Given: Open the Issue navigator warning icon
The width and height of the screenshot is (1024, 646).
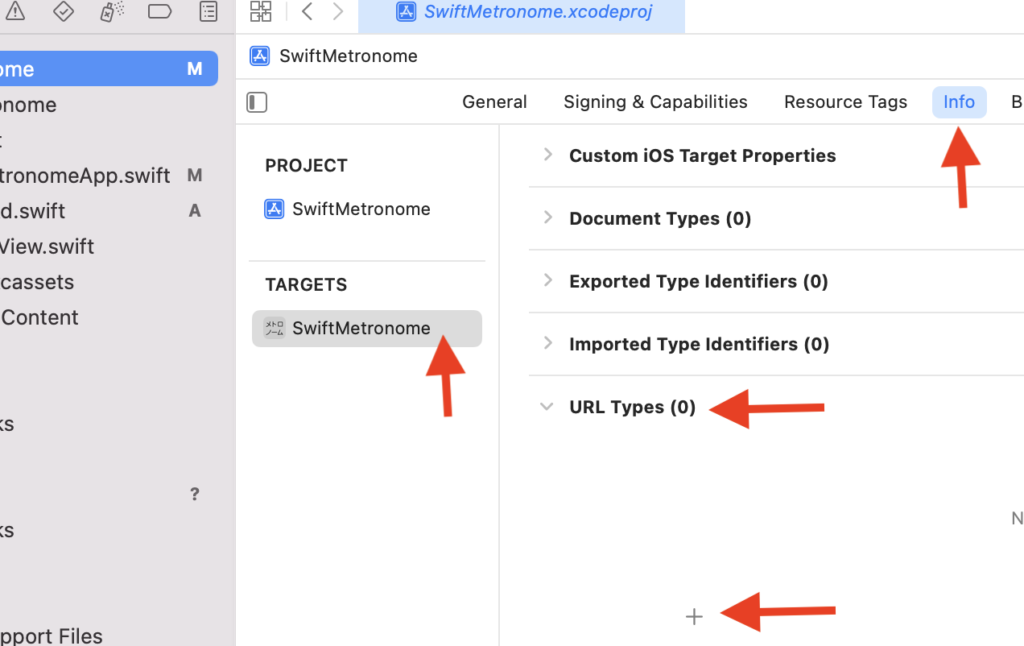Looking at the screenshot, I should [x=15, y=10].
